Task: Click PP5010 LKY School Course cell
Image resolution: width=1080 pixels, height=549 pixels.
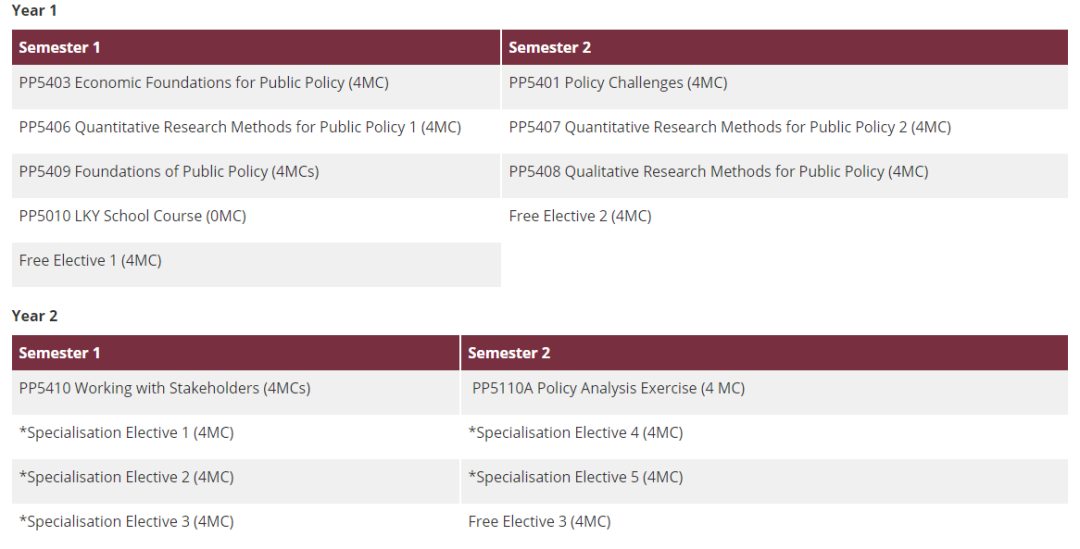Action: pyautogui.click(x=132, y=216)
